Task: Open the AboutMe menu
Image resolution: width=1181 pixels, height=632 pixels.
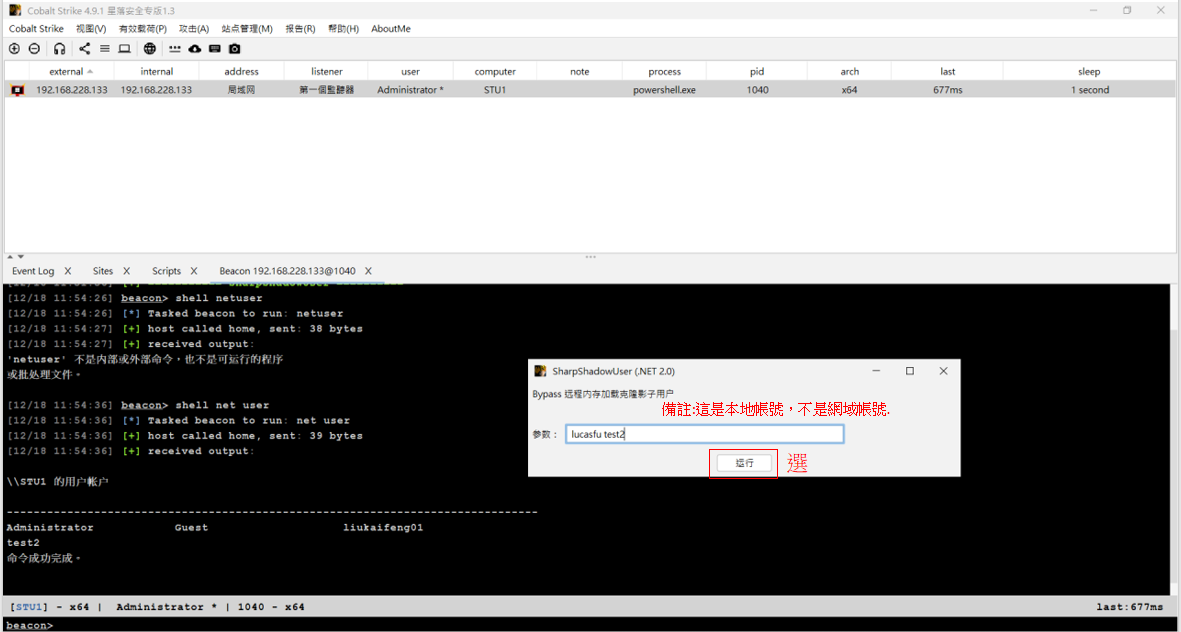Action: point(391,29)
